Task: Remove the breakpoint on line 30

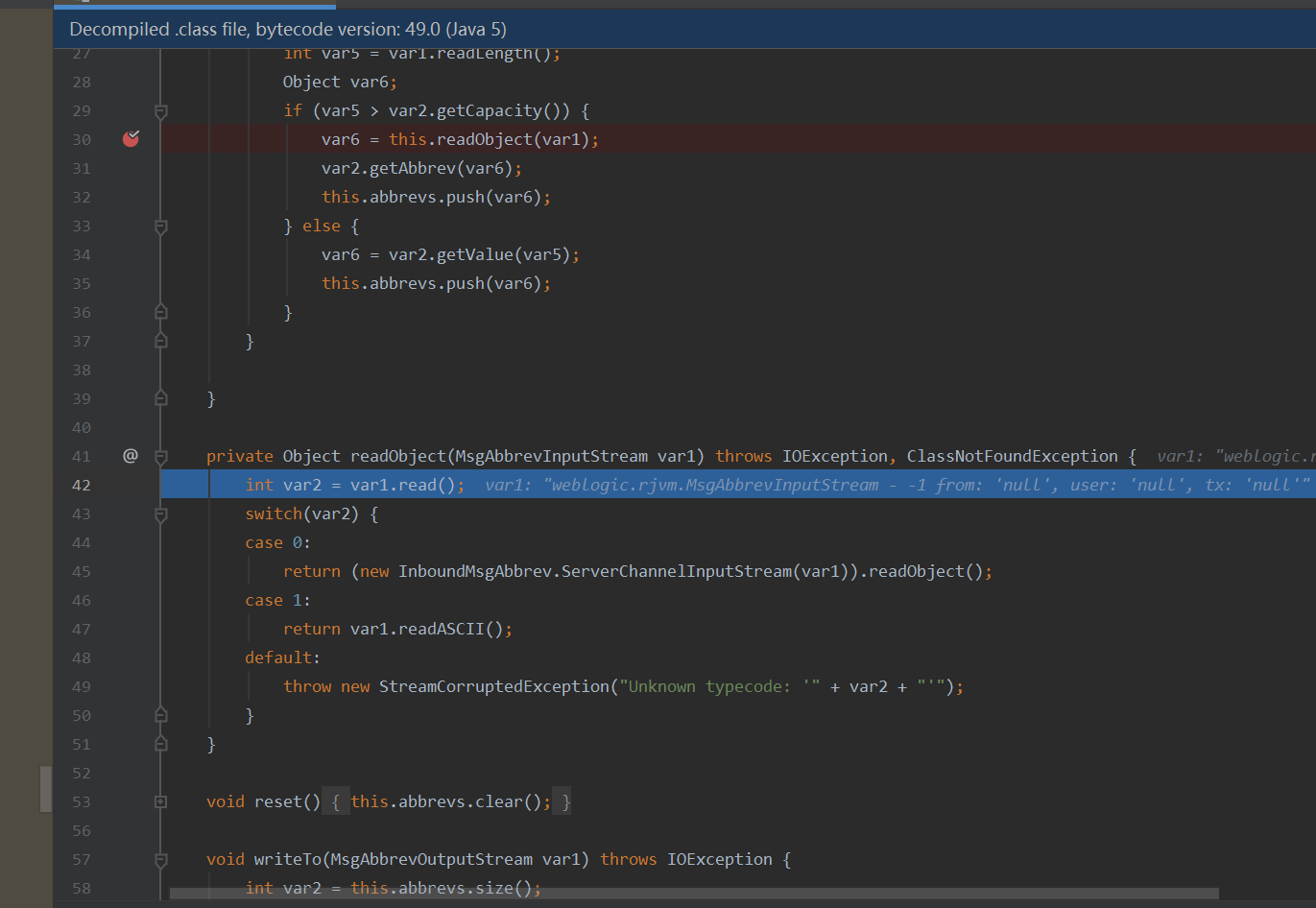Action: click(132, 139)
